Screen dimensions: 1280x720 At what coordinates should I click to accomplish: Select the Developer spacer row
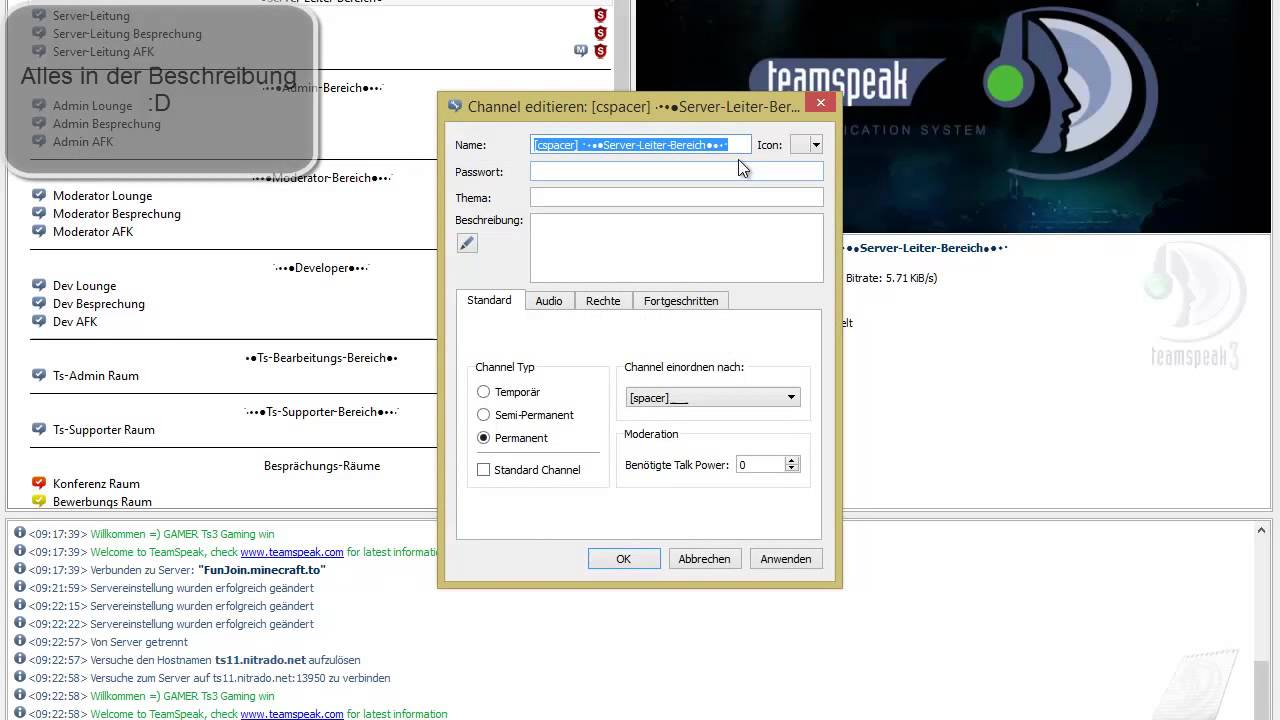[x=322, y=268]
